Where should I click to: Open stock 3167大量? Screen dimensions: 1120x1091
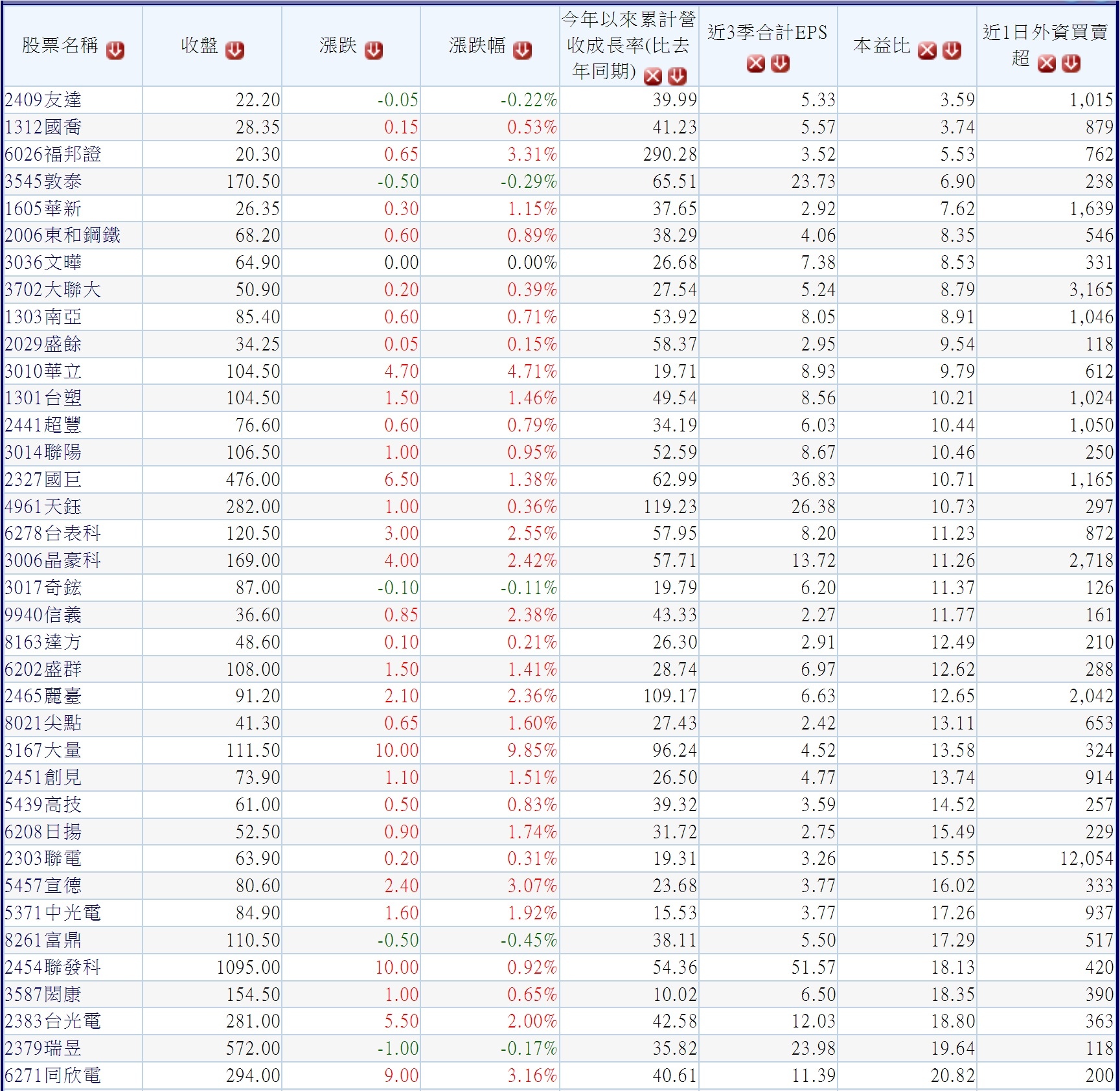click(43, 750)
